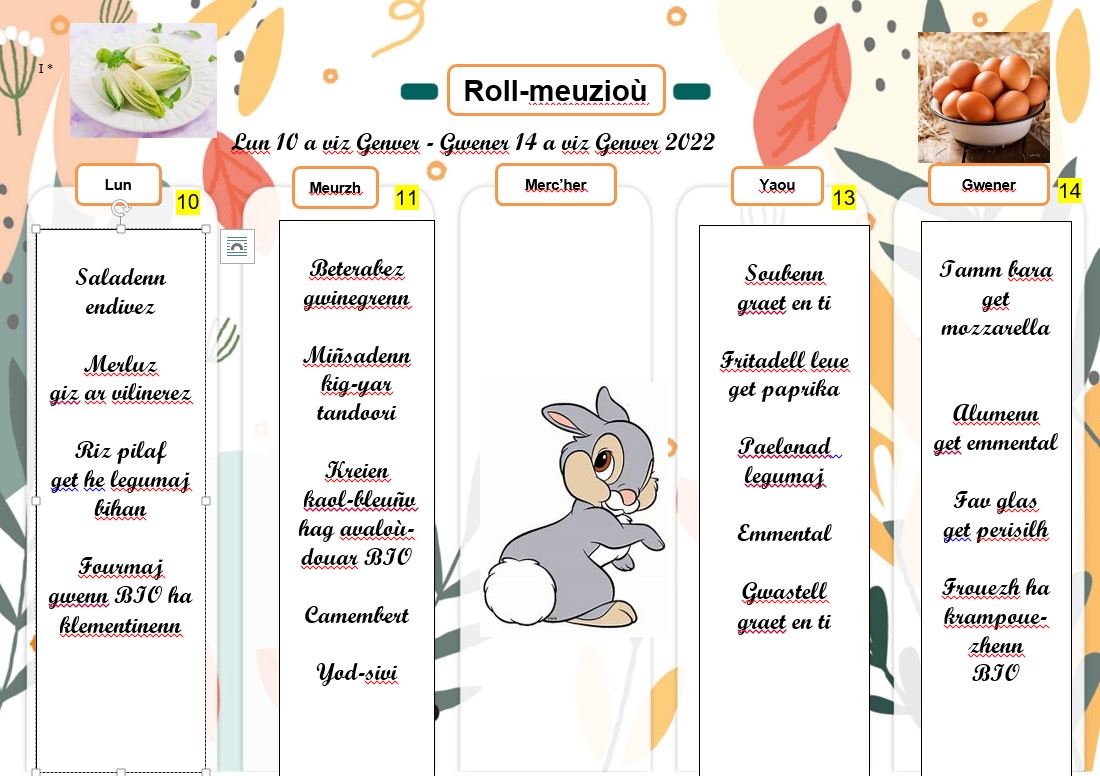Click the word Camembert in Meurzh column
This screenshot has width=1100, height=776.
click(357, 615)
